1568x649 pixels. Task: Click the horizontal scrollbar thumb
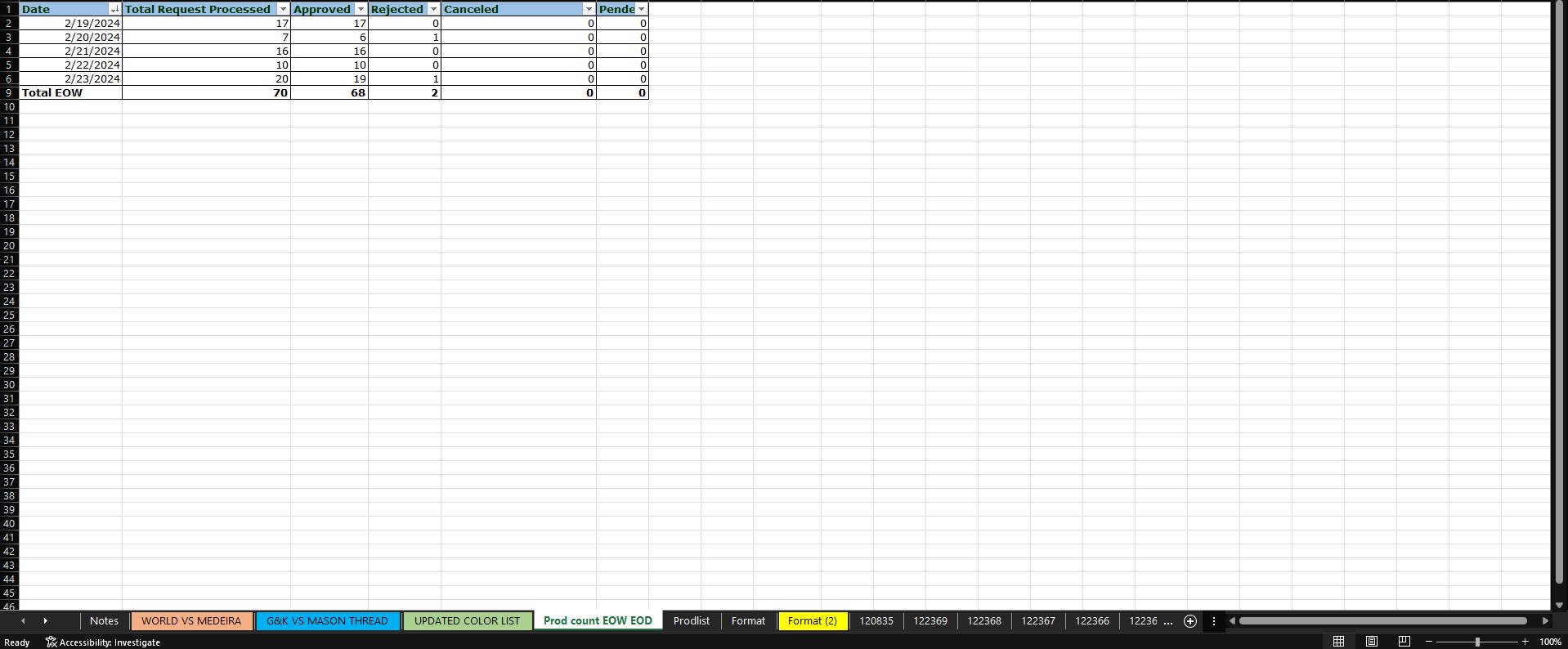pos(1382,621)
